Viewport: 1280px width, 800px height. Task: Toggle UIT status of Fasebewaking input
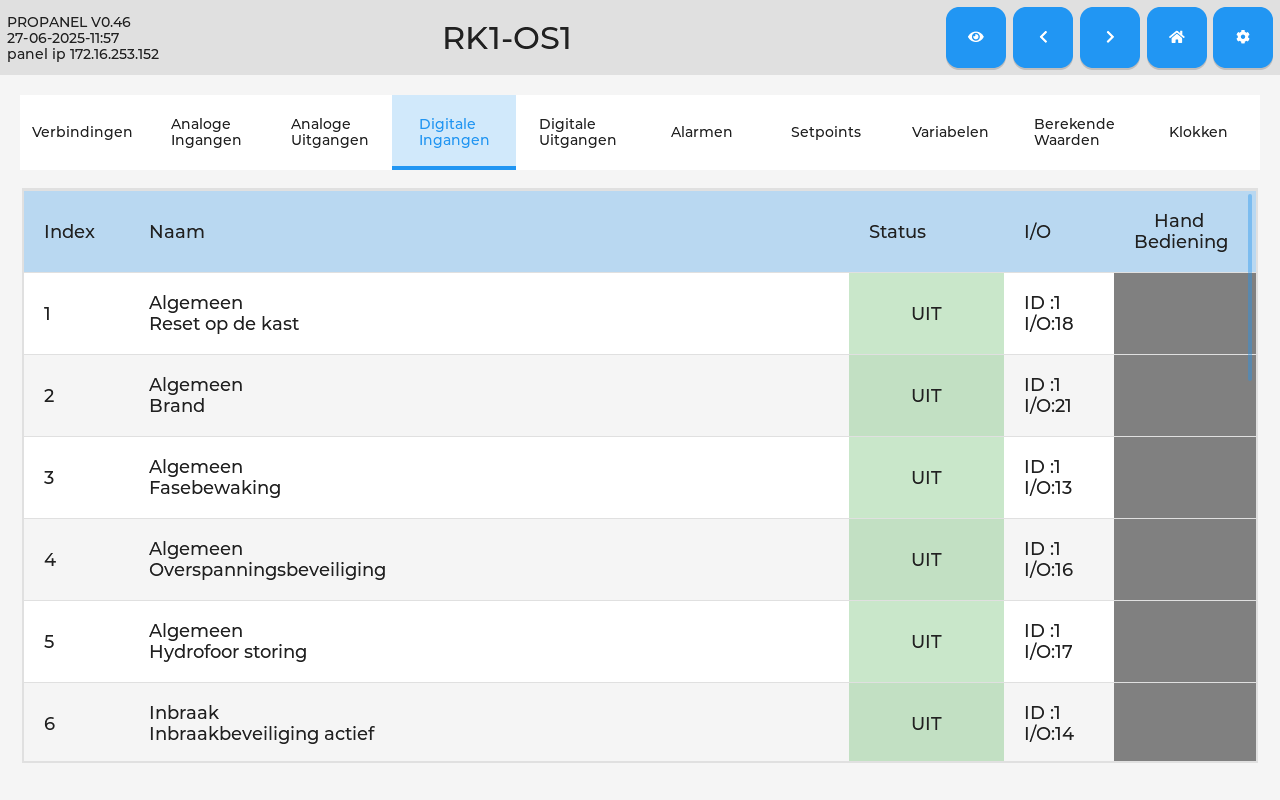pos(926,477)
